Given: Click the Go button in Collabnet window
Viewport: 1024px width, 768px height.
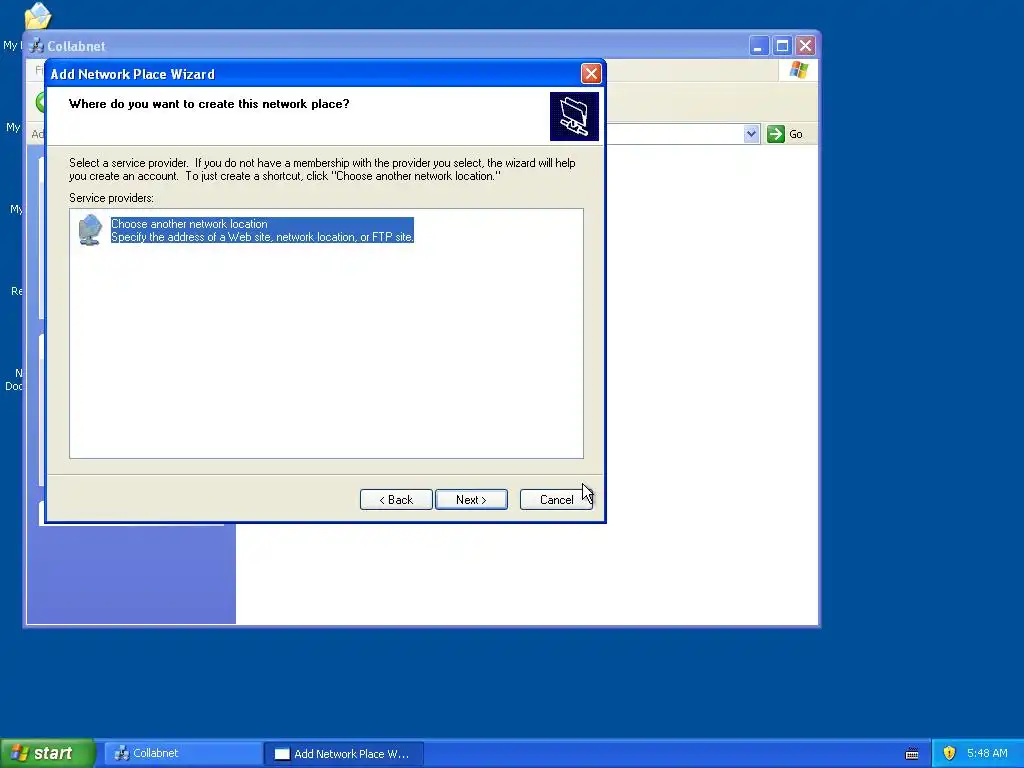Looking at the screenshot, I should (x=784, y=134).
